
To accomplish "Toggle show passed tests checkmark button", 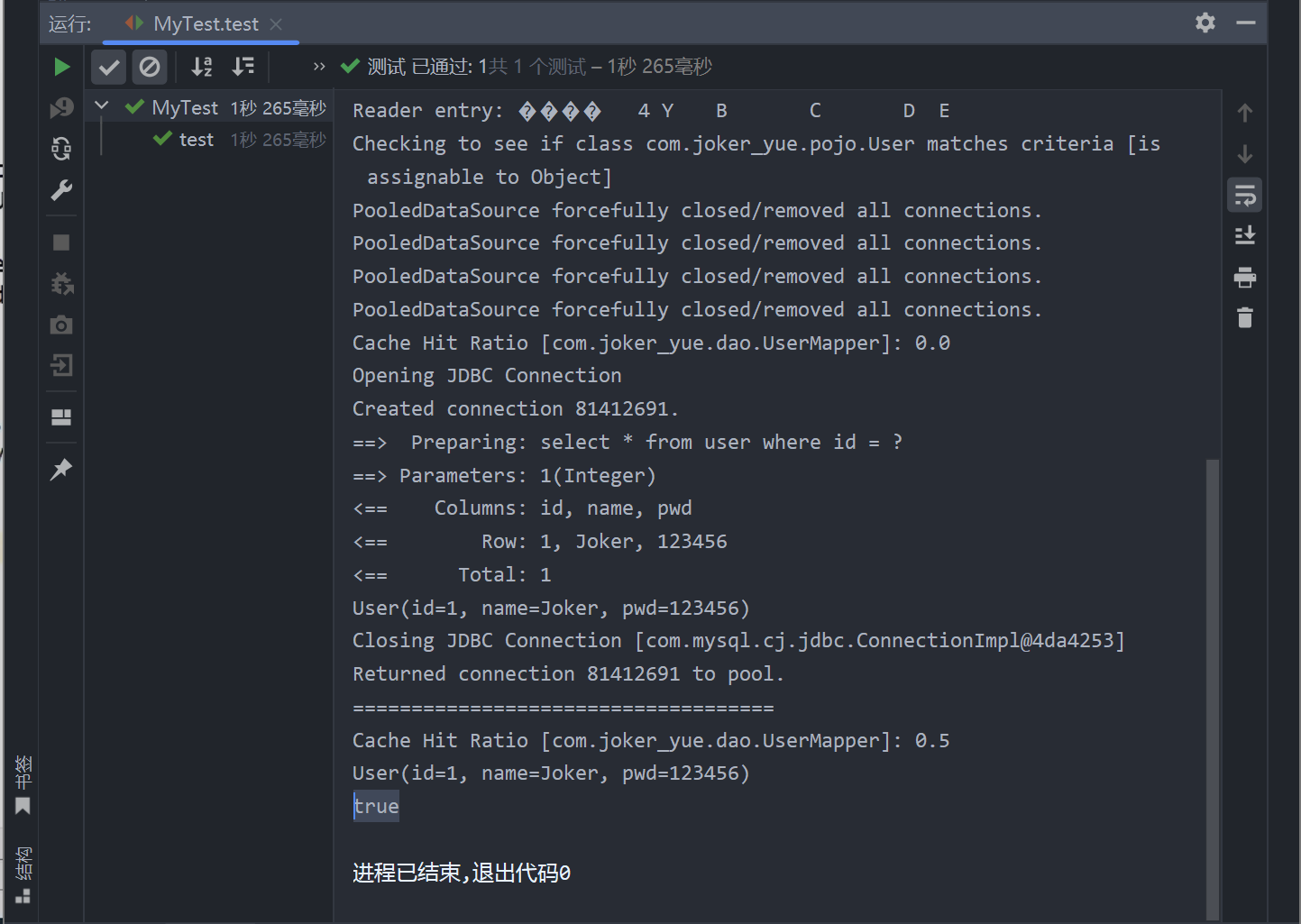I will click(x=109, y=67).
